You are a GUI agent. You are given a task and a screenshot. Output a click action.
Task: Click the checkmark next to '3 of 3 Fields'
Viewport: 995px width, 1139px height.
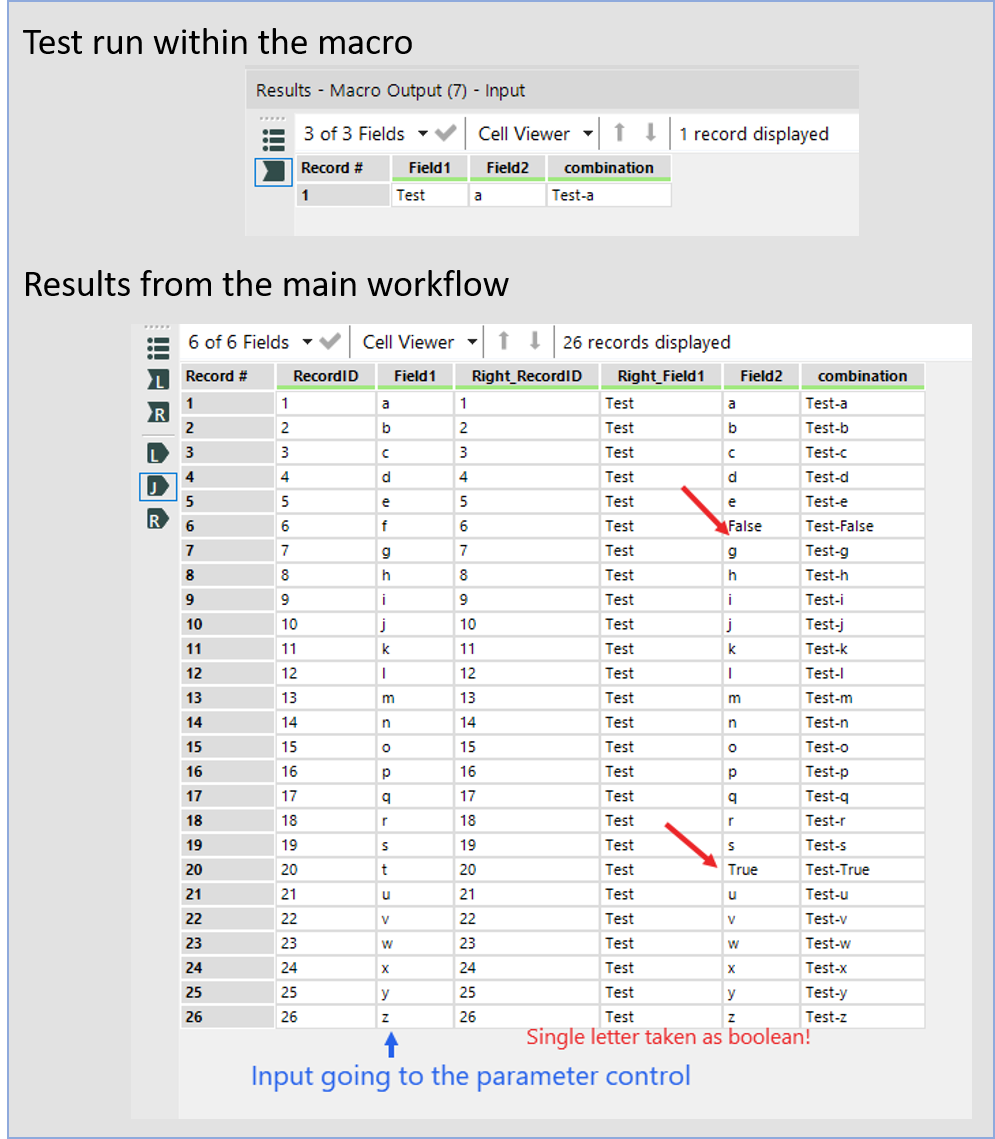tap(445, 134)
